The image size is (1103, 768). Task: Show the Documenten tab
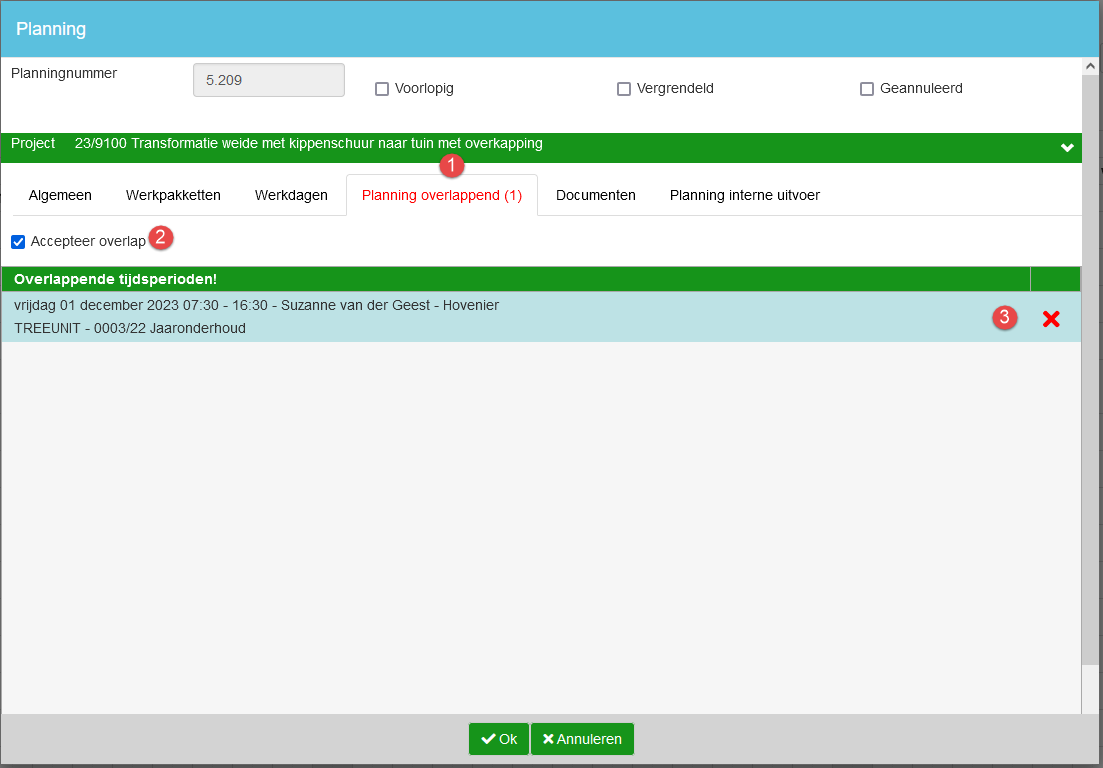click(x=595, y=195)
